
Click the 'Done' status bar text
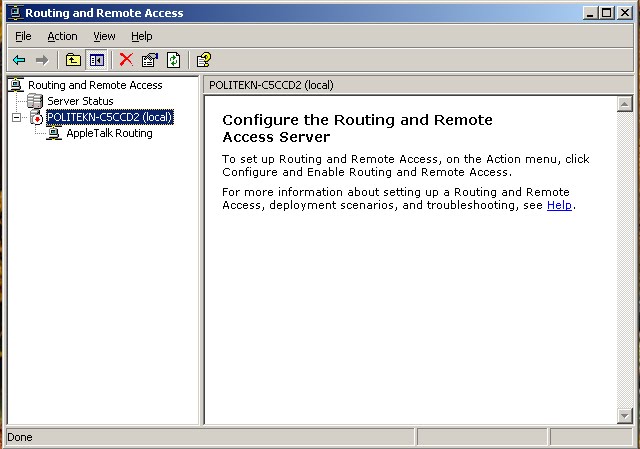tap(20, 437)
